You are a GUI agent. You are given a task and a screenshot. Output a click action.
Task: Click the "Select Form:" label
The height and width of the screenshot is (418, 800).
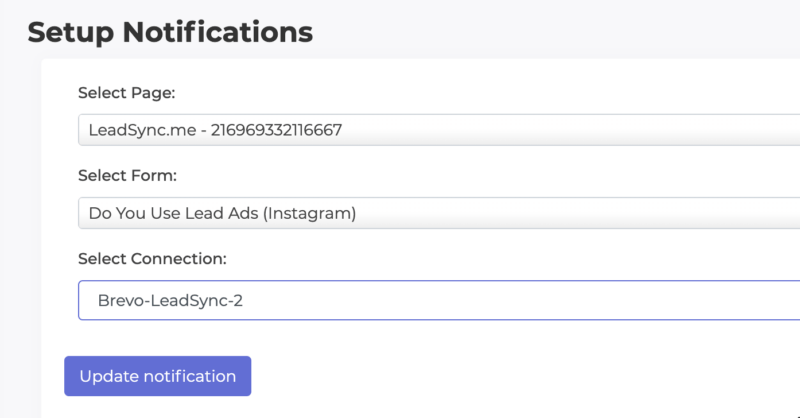(127, 176)
